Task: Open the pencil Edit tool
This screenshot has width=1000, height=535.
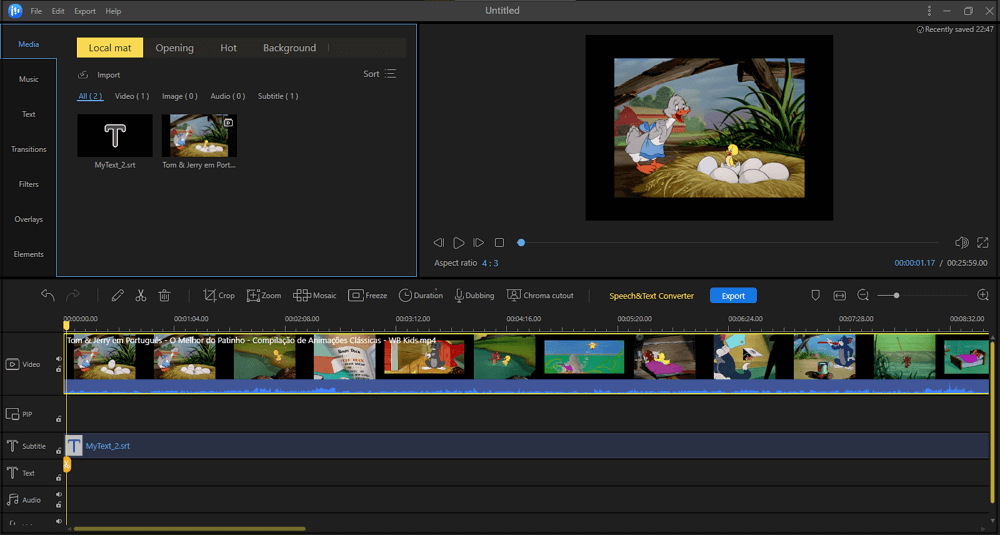Action: click(117, 295)
